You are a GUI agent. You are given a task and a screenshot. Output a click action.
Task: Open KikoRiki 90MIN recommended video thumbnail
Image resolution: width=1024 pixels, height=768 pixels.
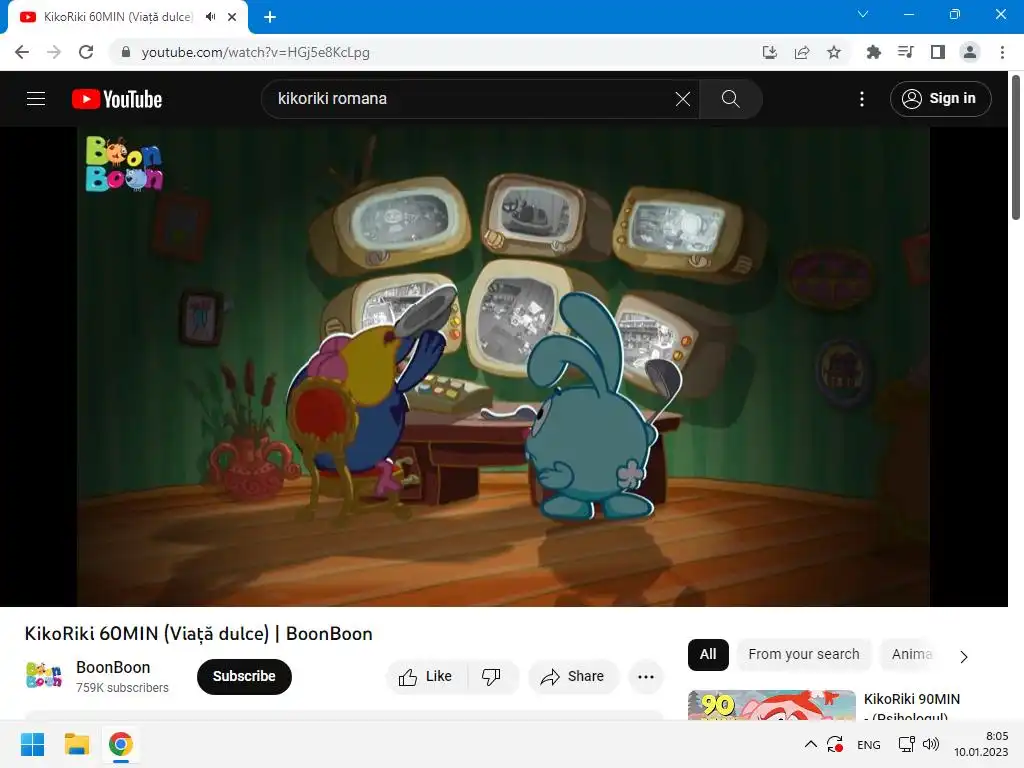click(771, 705)
